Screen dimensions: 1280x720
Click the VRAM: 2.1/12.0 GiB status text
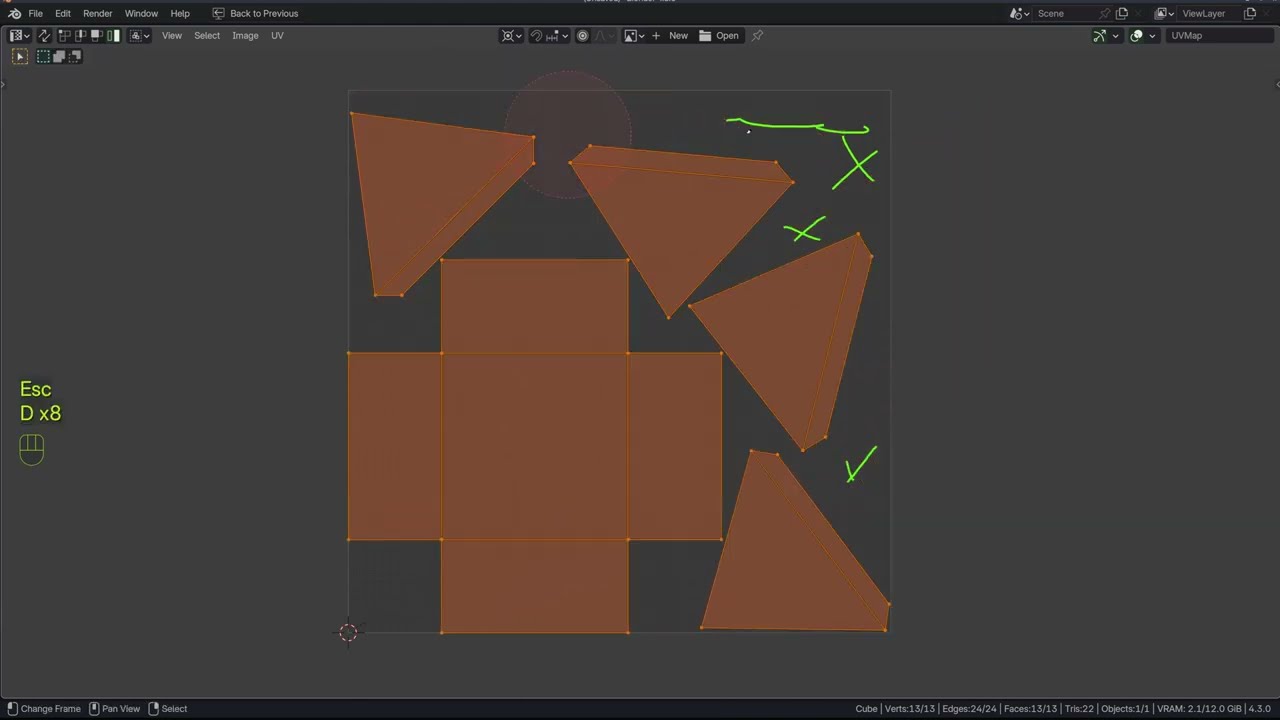(1199, 708)
